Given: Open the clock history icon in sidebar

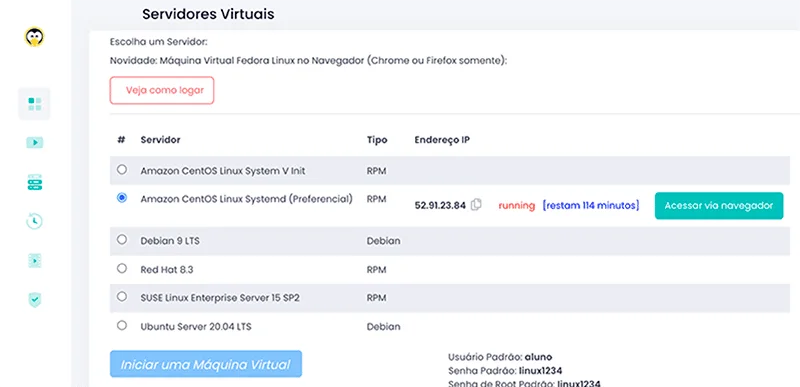Looking at the screenshot, I should (34, 221).
